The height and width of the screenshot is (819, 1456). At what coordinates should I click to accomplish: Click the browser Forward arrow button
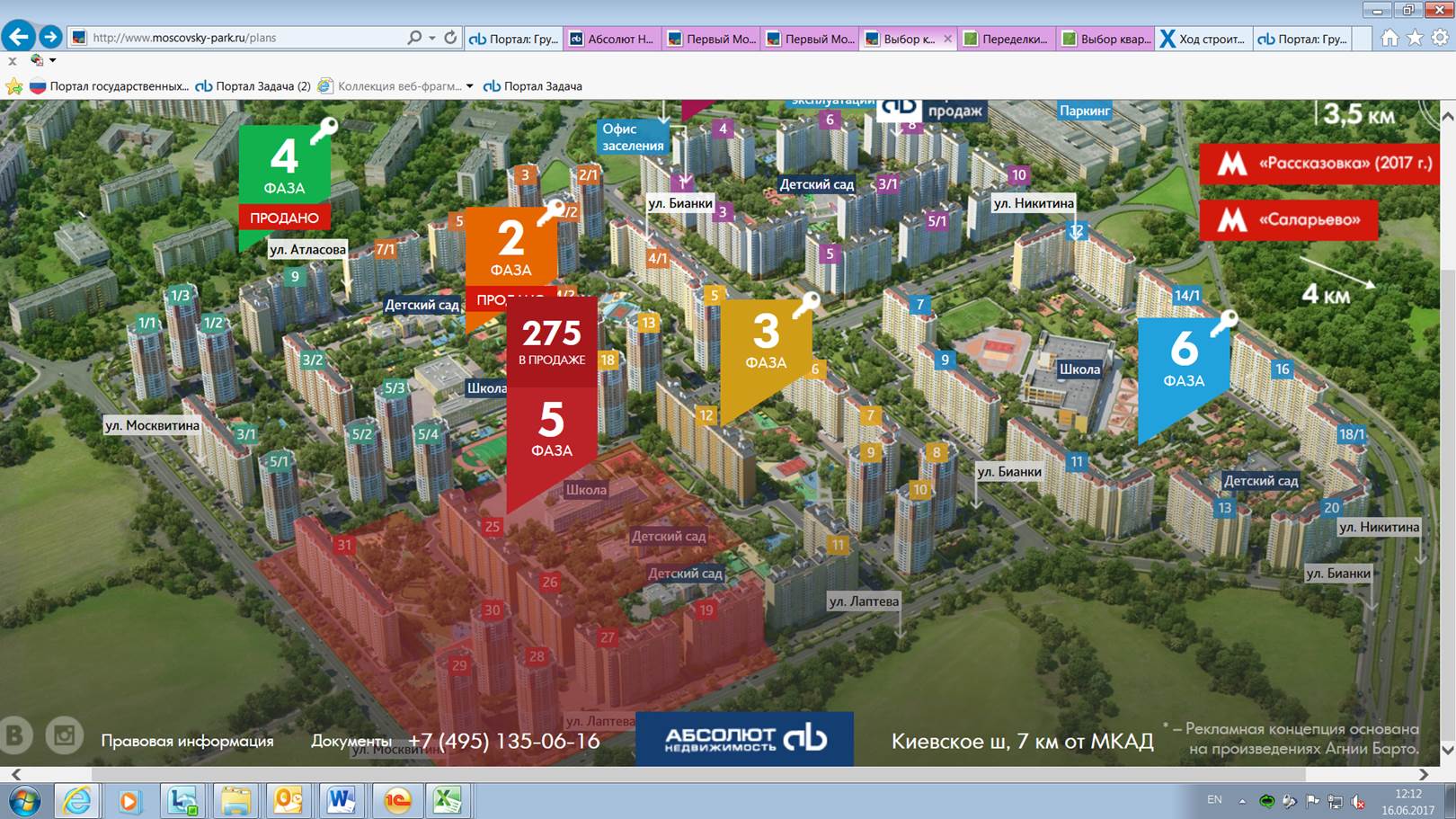click(x=50, y=37)
